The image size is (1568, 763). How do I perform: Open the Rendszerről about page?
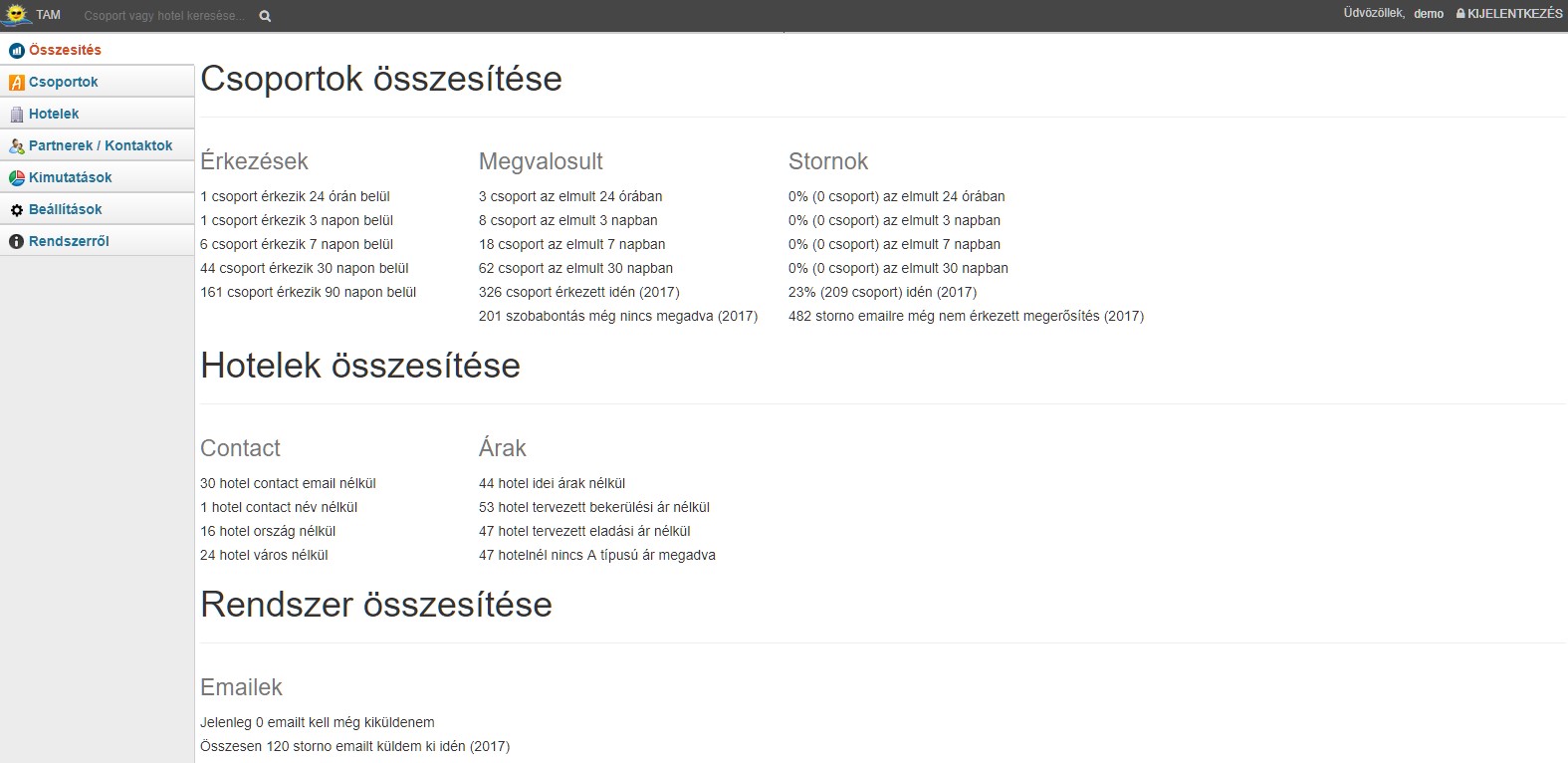69,242
